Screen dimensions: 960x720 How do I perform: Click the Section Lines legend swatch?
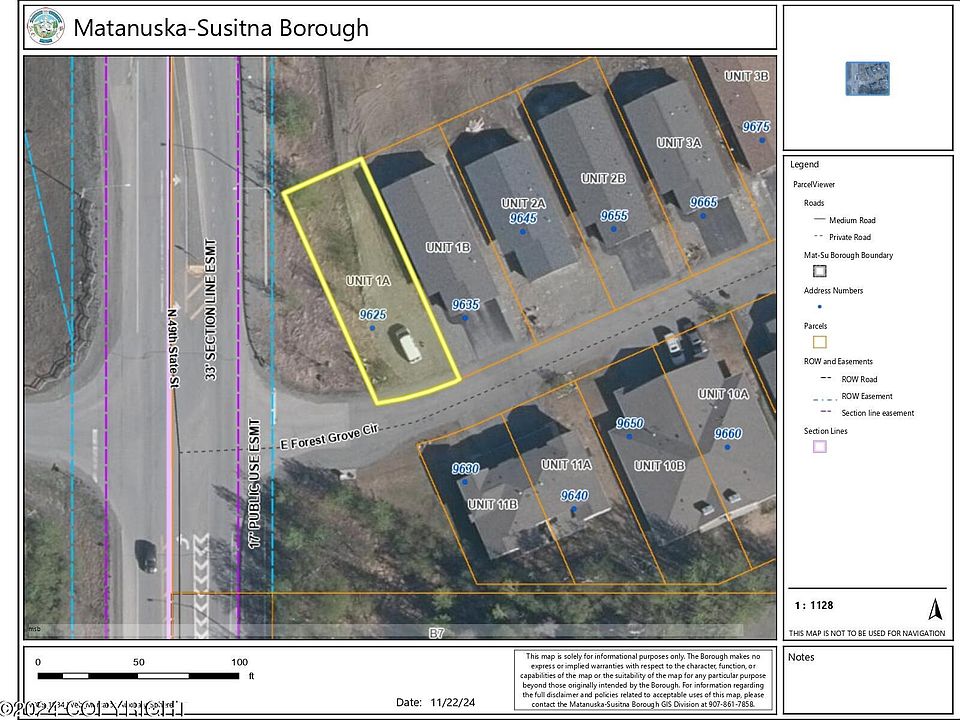tap(819, 446)
